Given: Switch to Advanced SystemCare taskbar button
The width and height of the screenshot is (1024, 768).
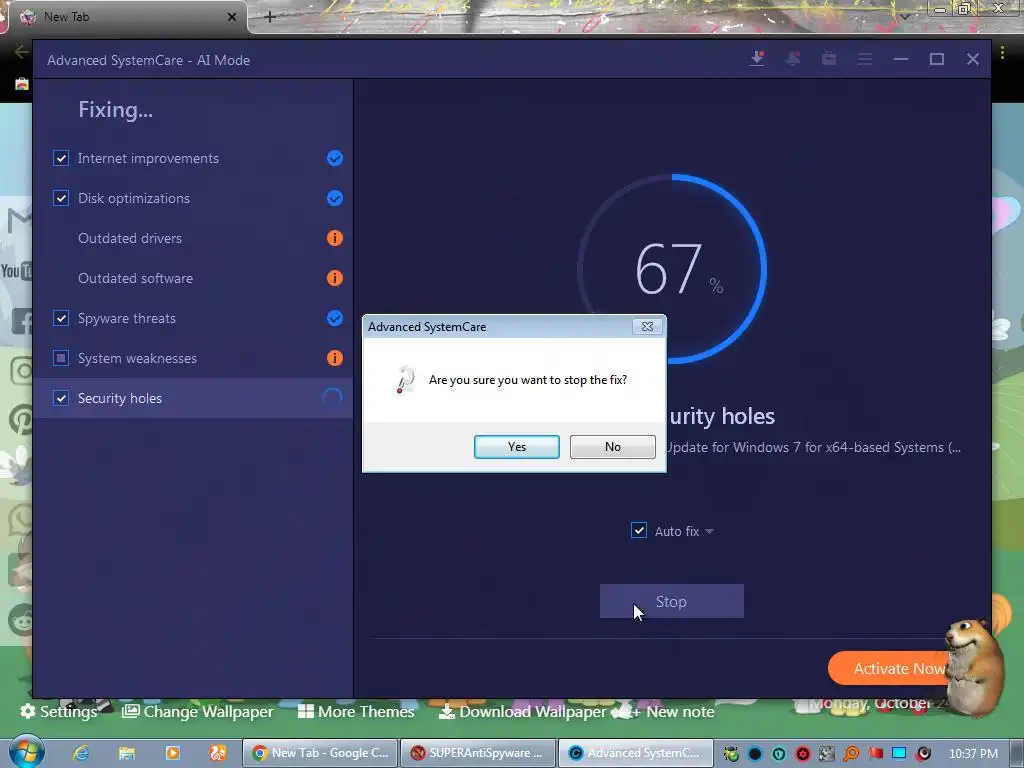Looking at the screenshot, I should pos(636,753).
